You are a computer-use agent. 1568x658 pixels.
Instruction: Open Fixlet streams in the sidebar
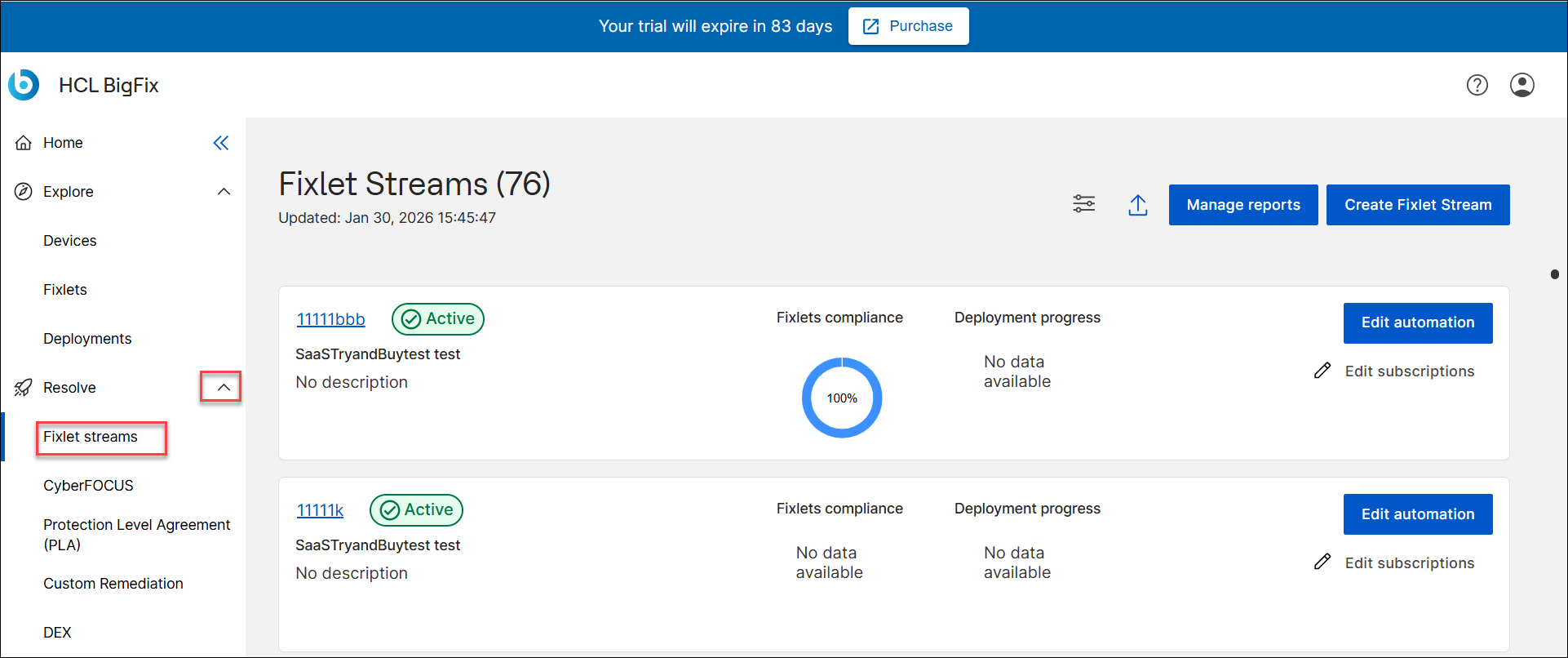91,437
